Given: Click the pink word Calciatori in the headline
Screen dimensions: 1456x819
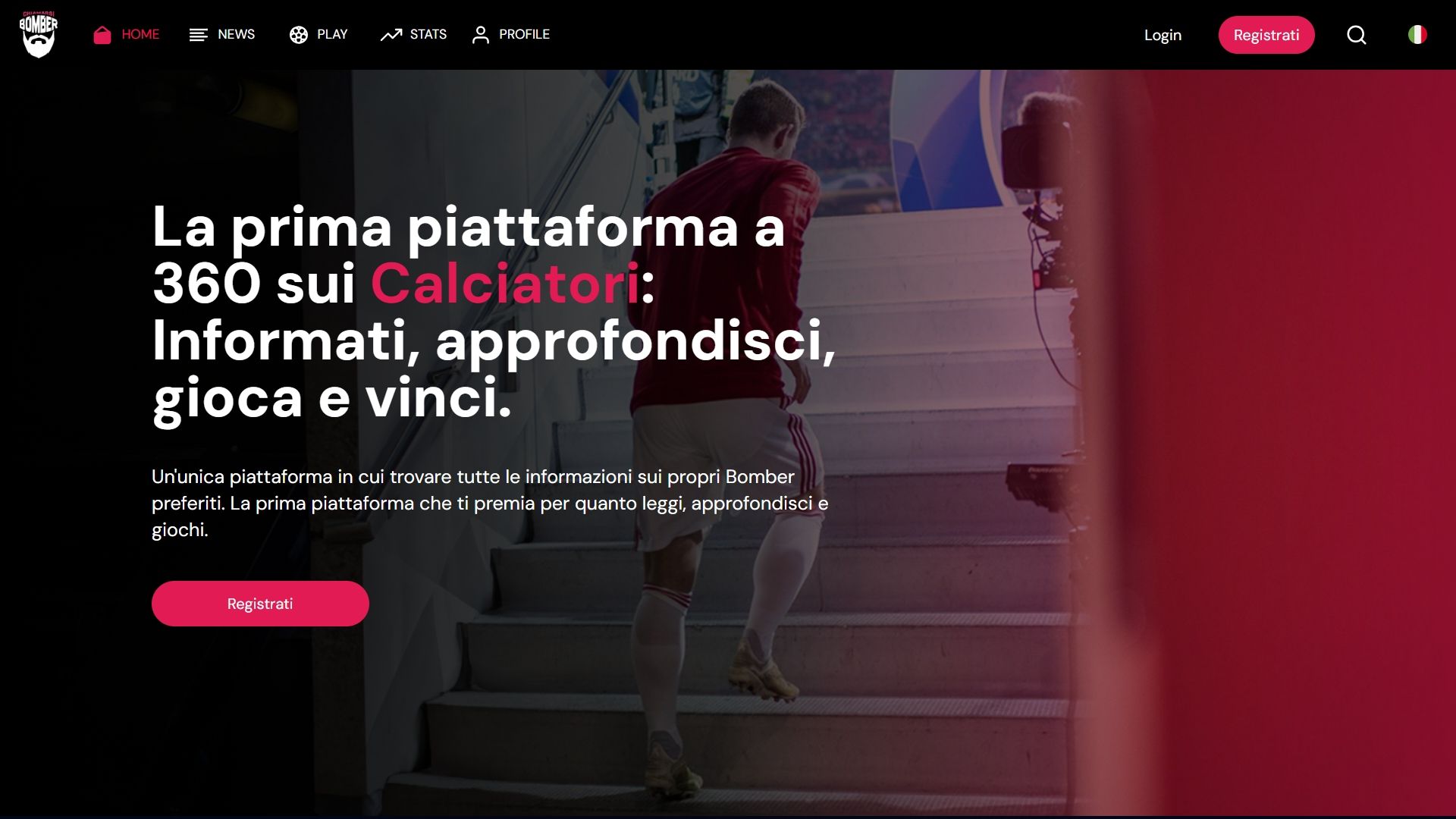Looking at the screenshot, I should tap(505, 284).
